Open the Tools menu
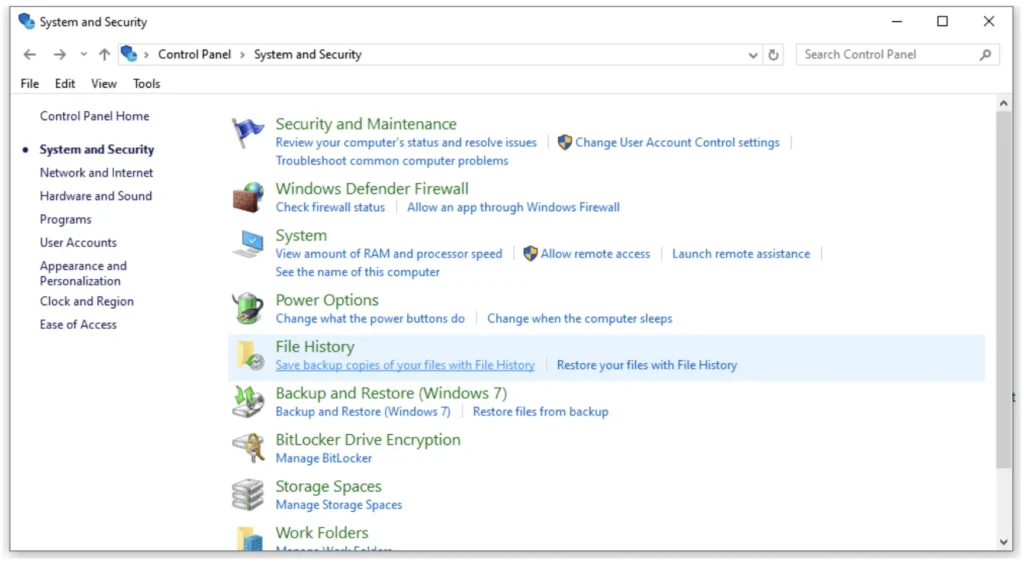Screen dimensions: 1024x562 pos(146,84)
